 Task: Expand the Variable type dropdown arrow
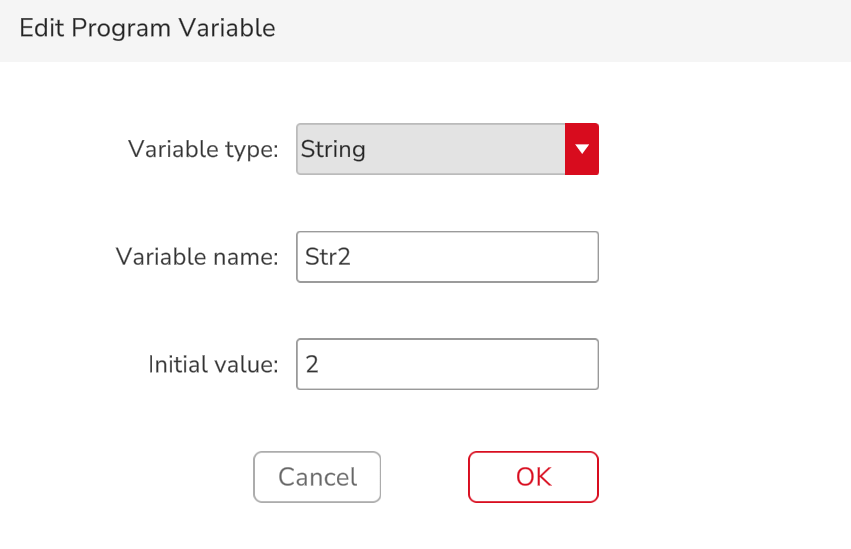point(581,150)
